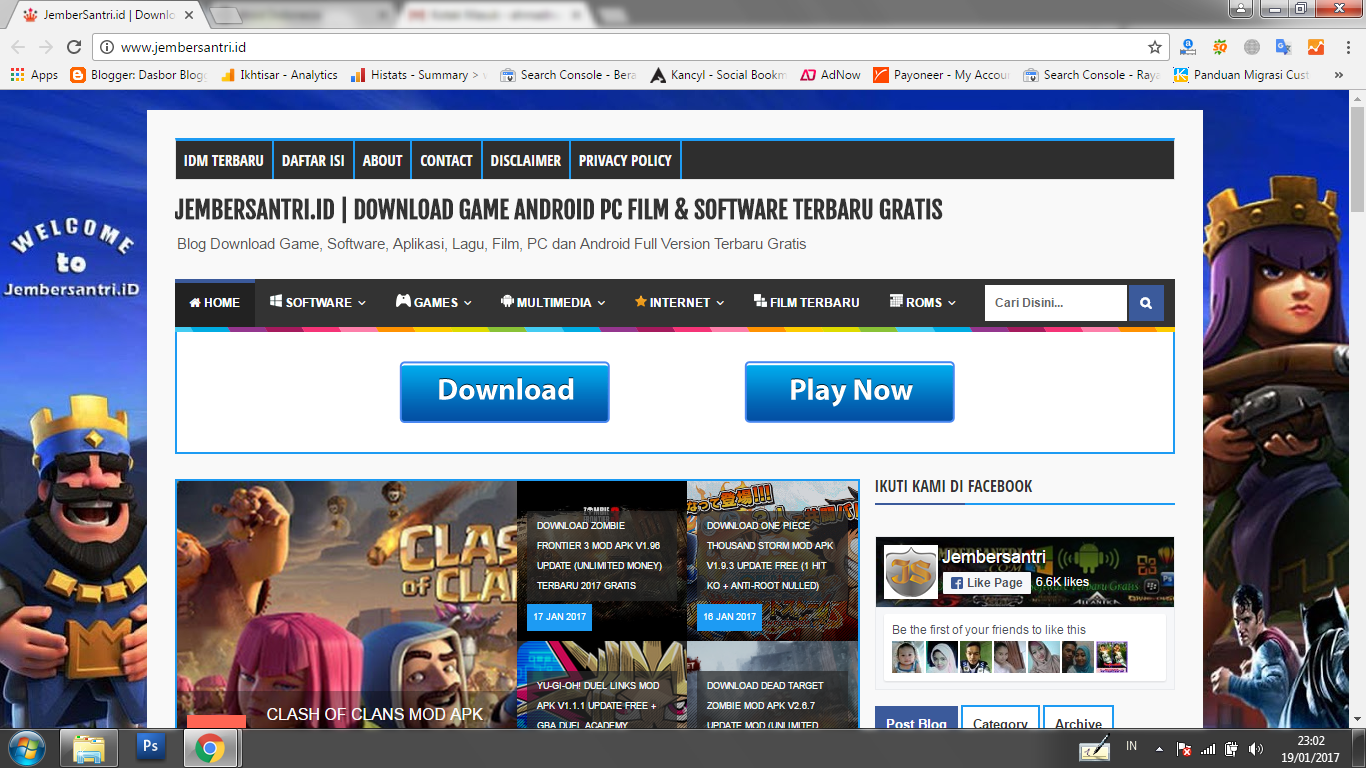This screenshot has height=768, width=1366.
Task: Open the Ikhtisar - Analytics bookmark
Action: (x=279, y=75)
